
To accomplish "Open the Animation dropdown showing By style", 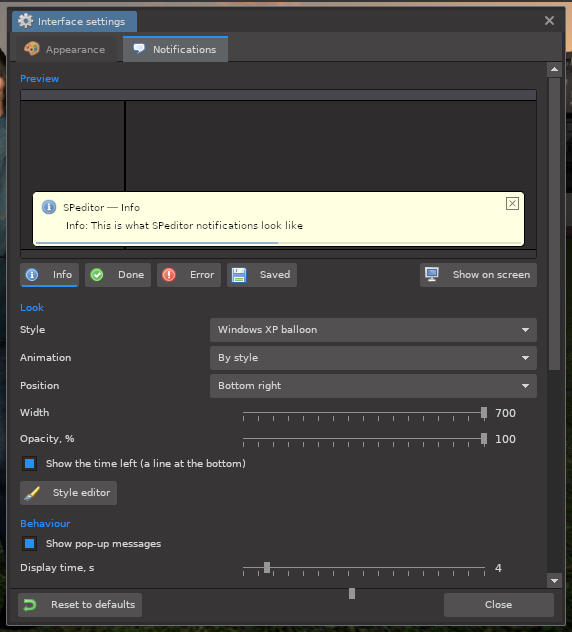I will (x=373, y=358).
